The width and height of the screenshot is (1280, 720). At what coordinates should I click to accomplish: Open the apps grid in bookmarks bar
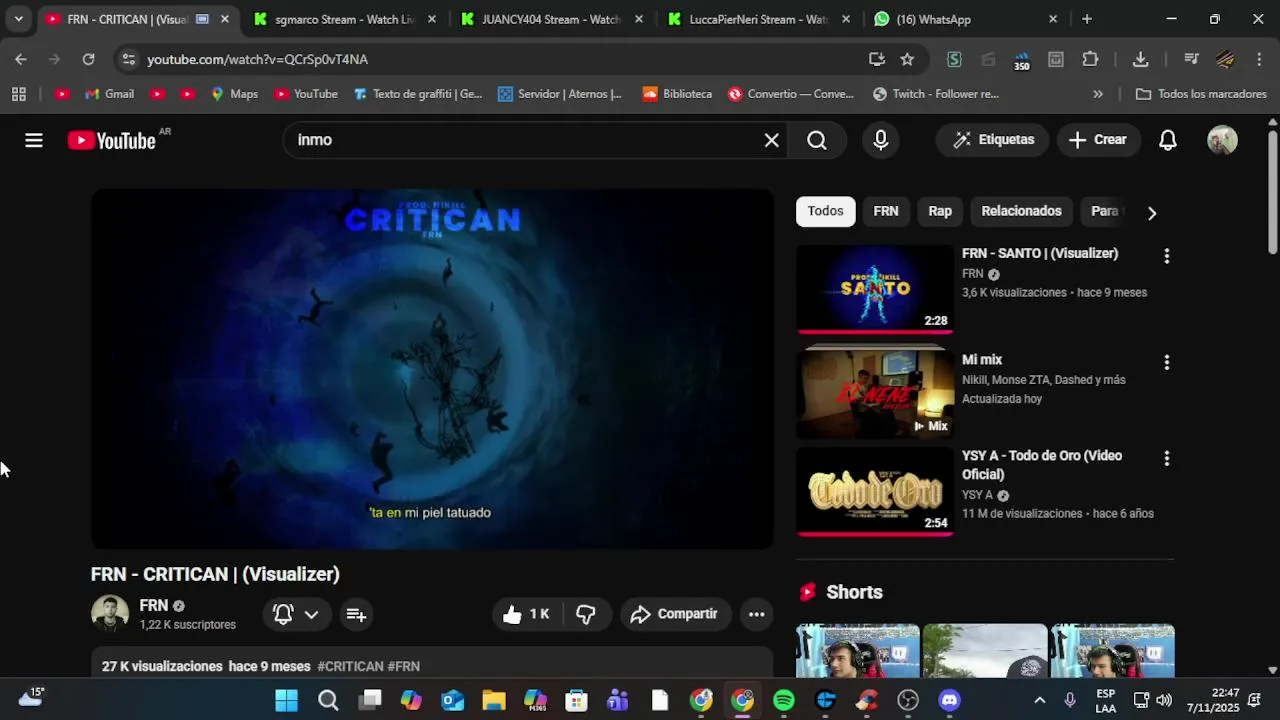point(18,94)
